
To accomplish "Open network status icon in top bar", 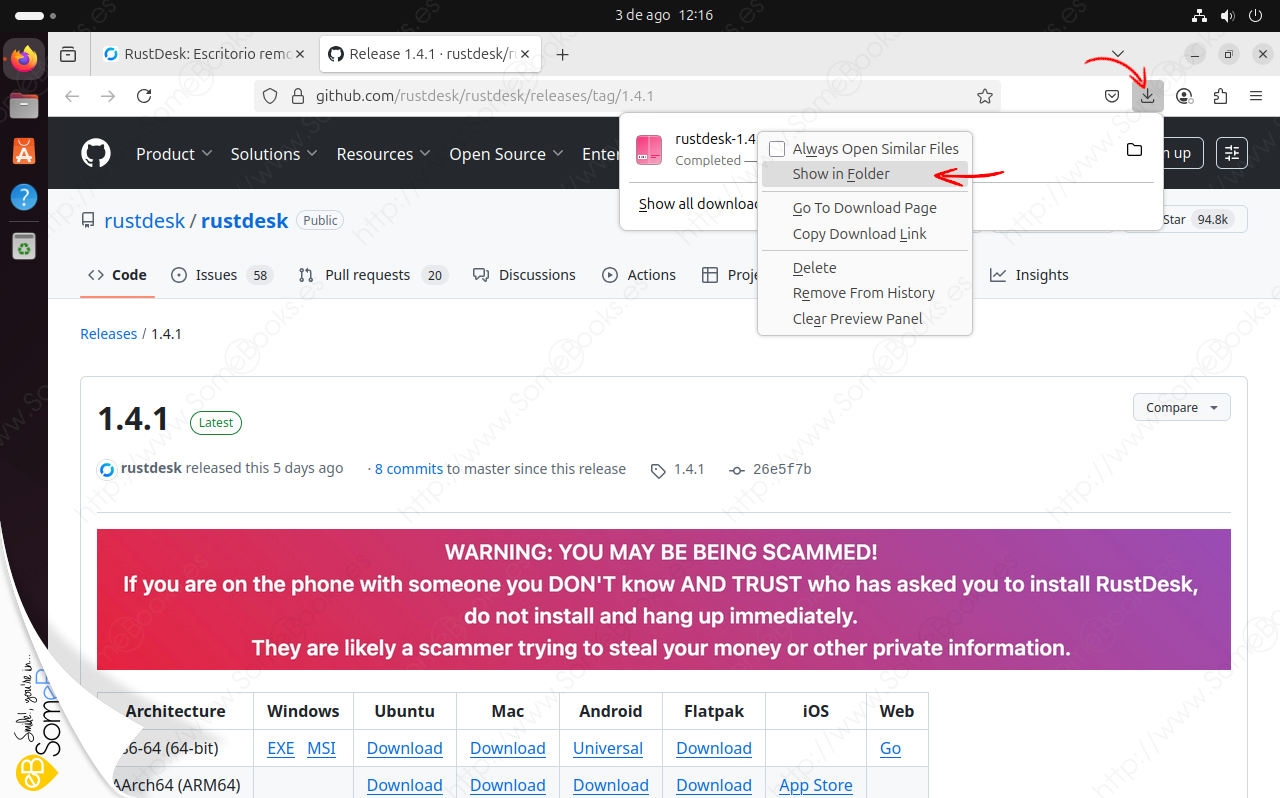I will click(1200, 15).
